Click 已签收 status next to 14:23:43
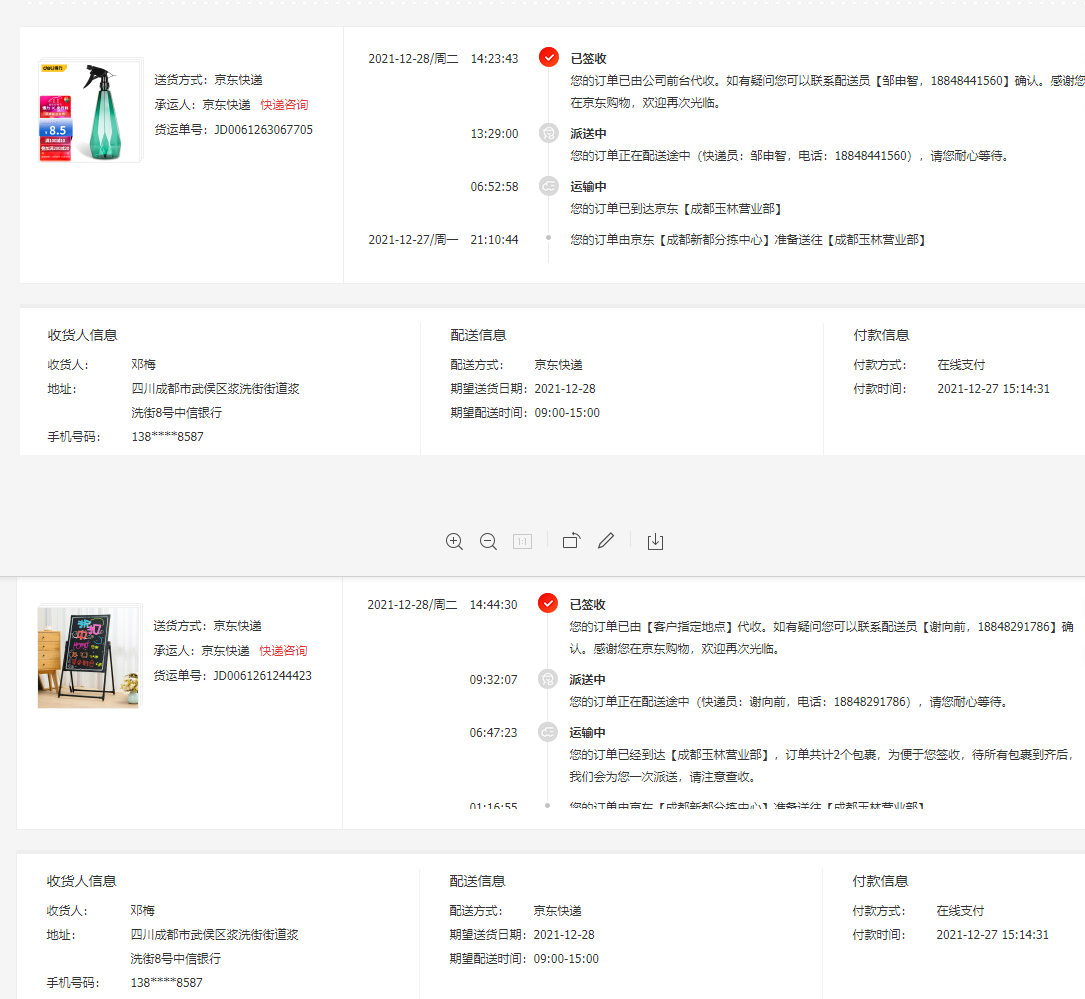Viewport: 1085px width, 999px height. tap(588, 59)
